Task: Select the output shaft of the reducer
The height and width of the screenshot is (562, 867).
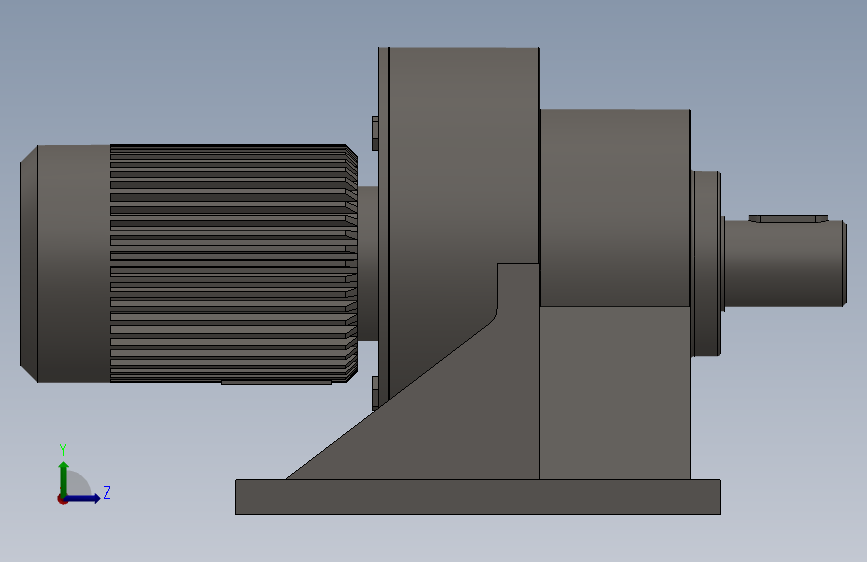Action: [785, 263]
